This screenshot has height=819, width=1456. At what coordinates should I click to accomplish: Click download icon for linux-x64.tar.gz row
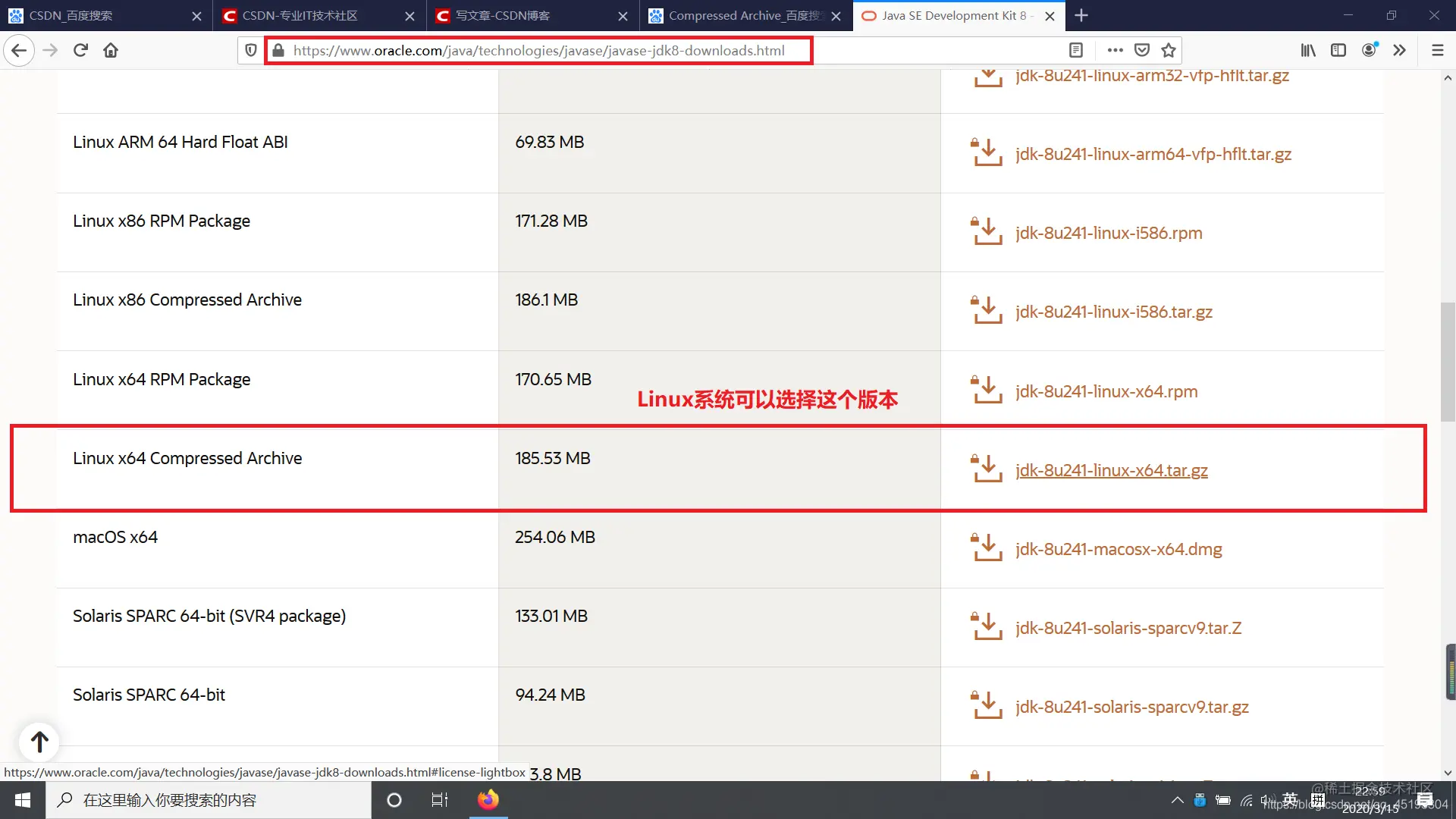click(987, 468)
